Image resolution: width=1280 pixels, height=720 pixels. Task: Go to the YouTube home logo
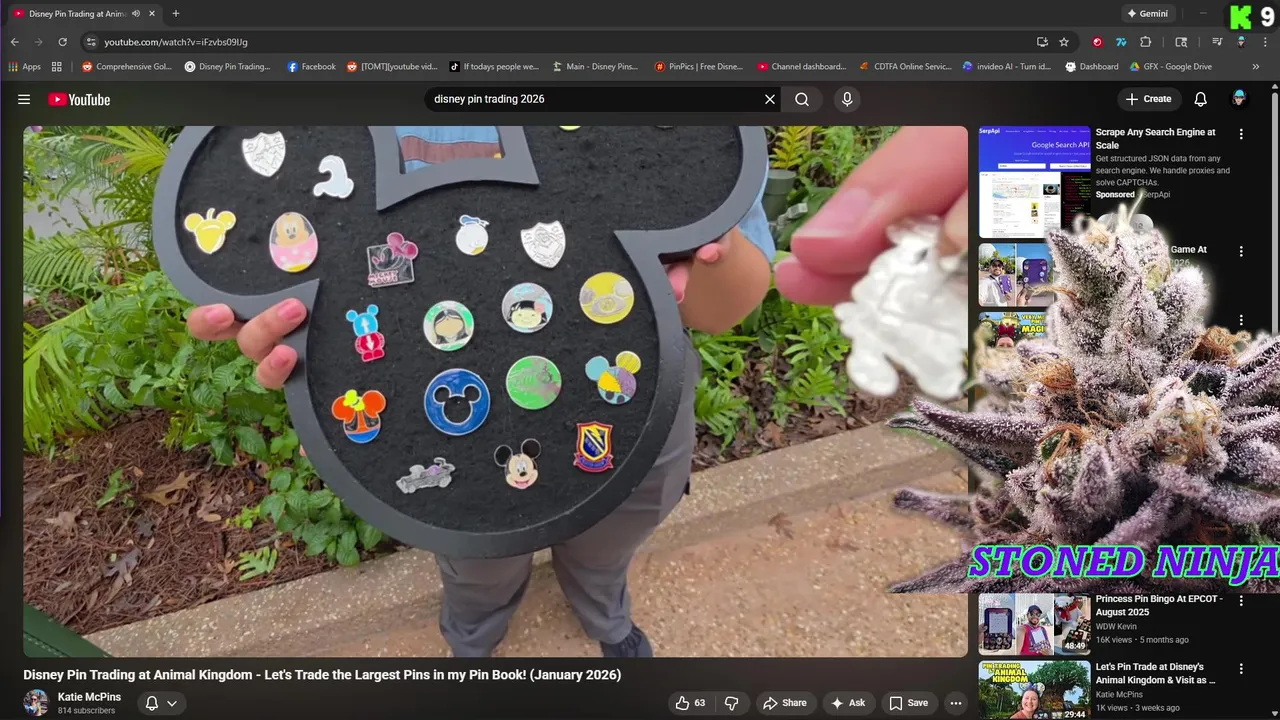tap(79, 99)
